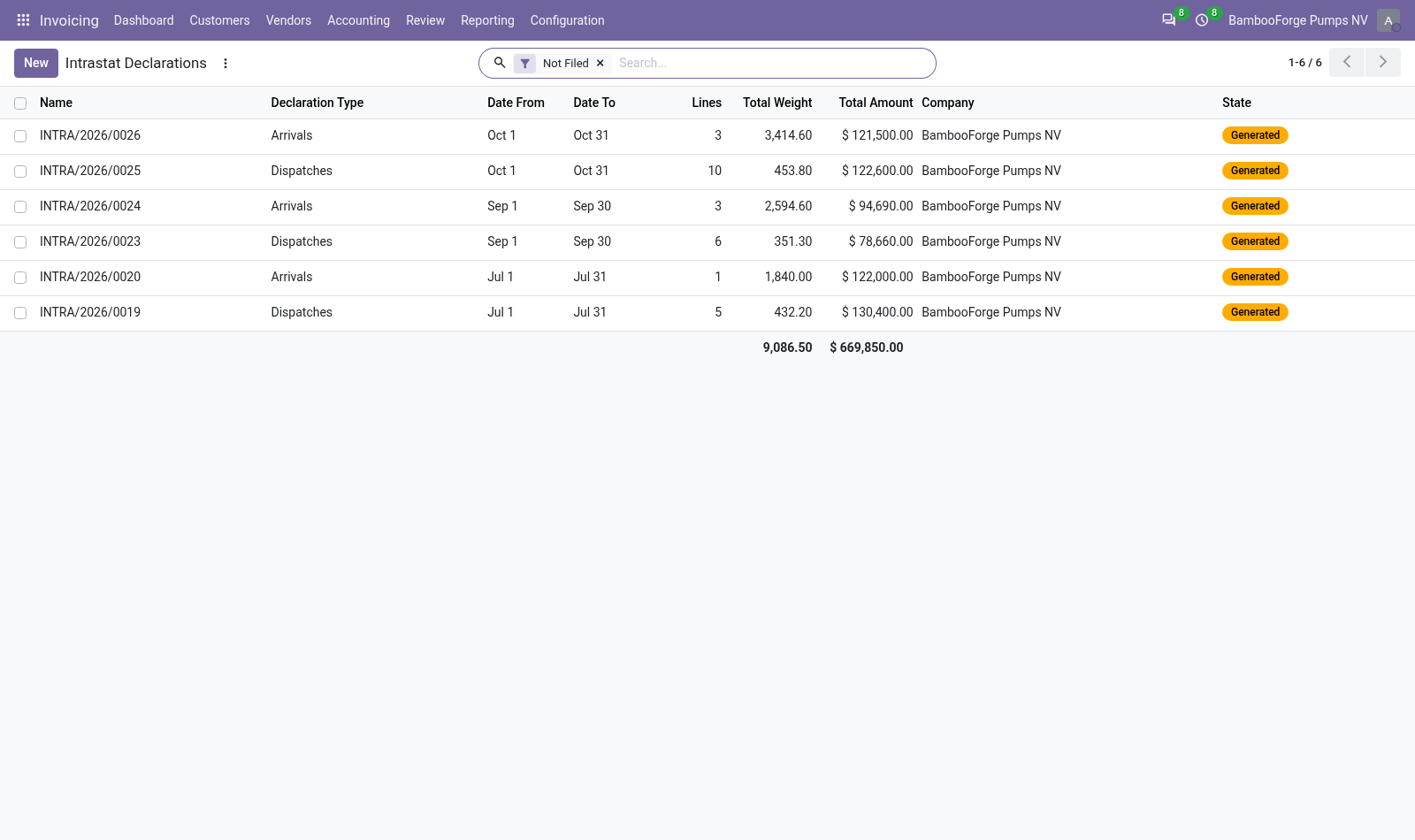Click total amount sum $ 669,850.00
The height and width of the screenshot is (840, 1415).
click(867, 347)
